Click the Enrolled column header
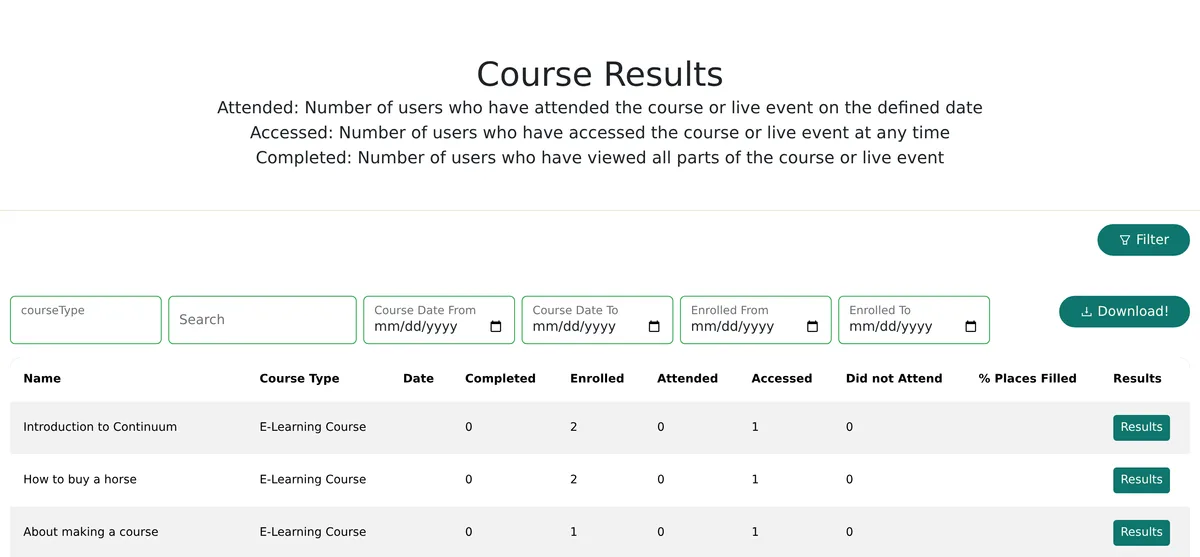The width and height of the screenshot is (1200, 557). coord(597,379)
